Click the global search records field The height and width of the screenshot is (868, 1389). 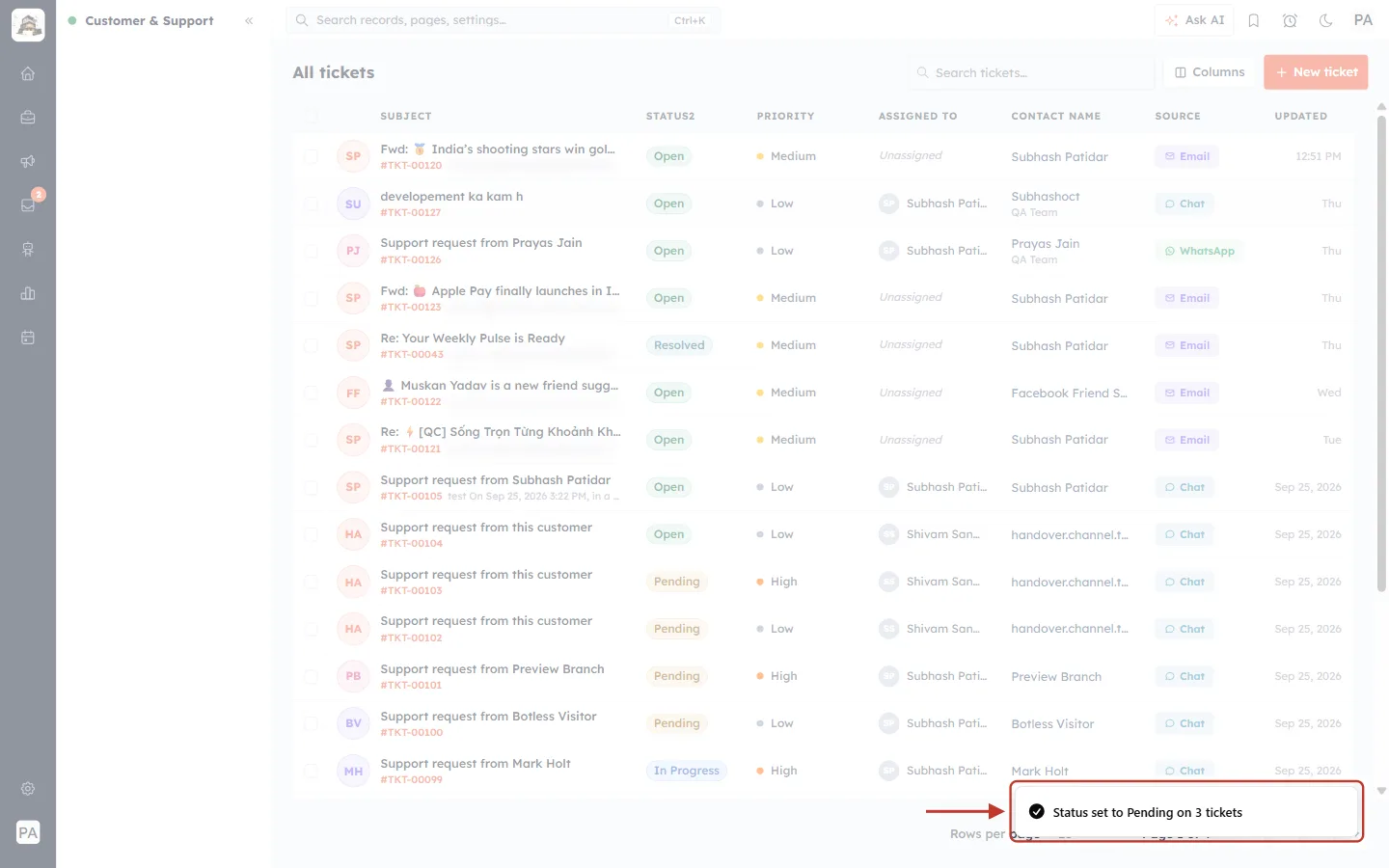(503, 20)
